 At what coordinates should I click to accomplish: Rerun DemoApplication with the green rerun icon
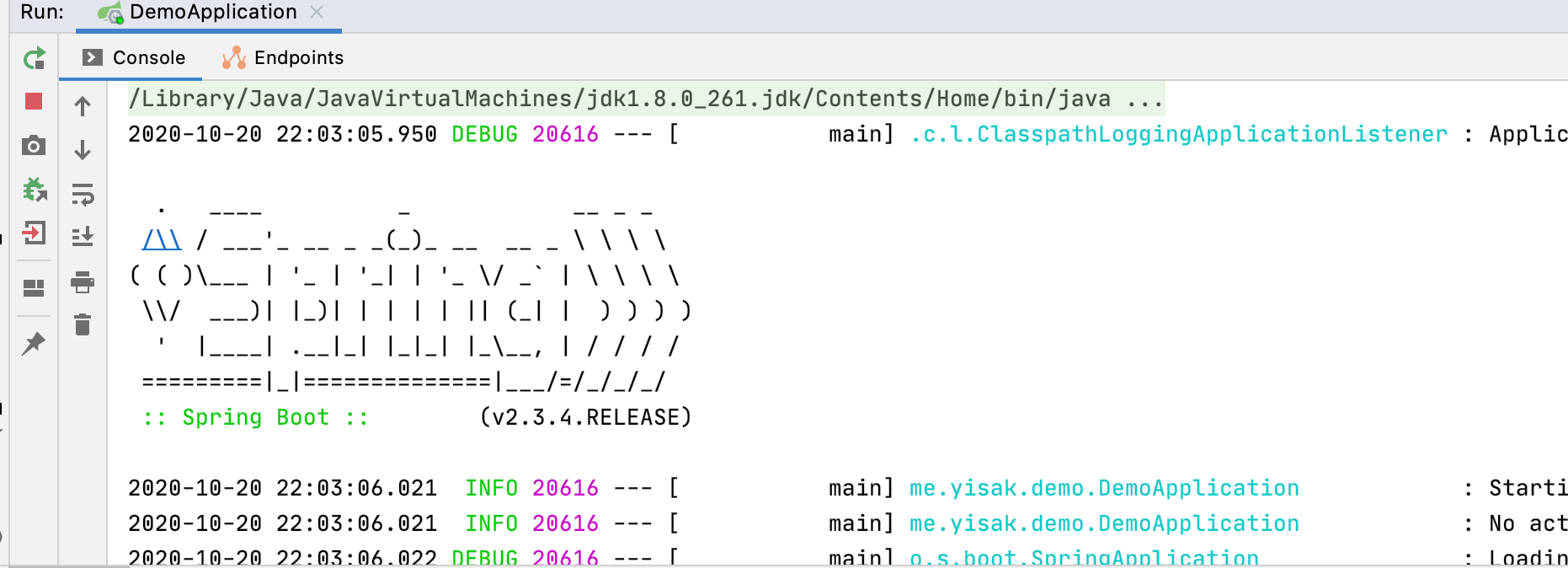pos(34,58)
